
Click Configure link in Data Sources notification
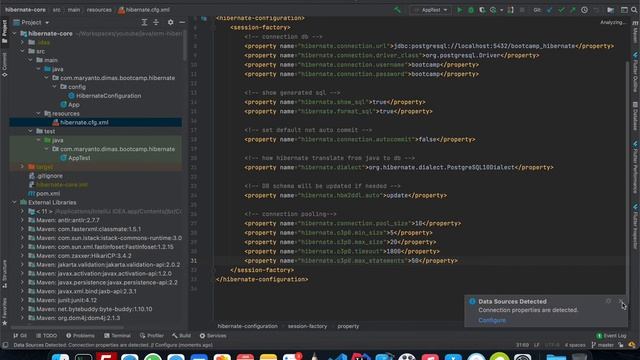tap(492, 320)
